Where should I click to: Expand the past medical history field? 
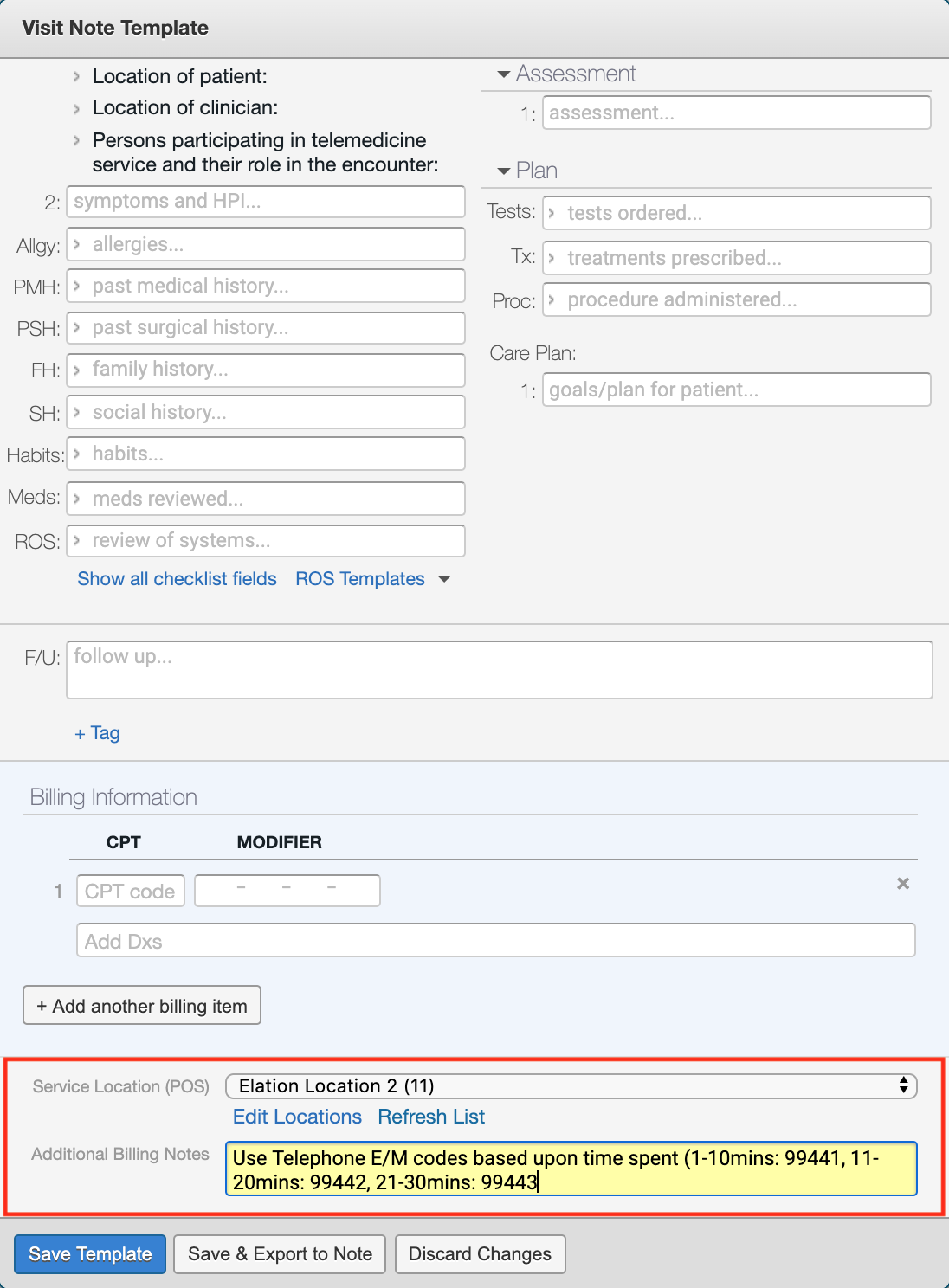(77, 285)
